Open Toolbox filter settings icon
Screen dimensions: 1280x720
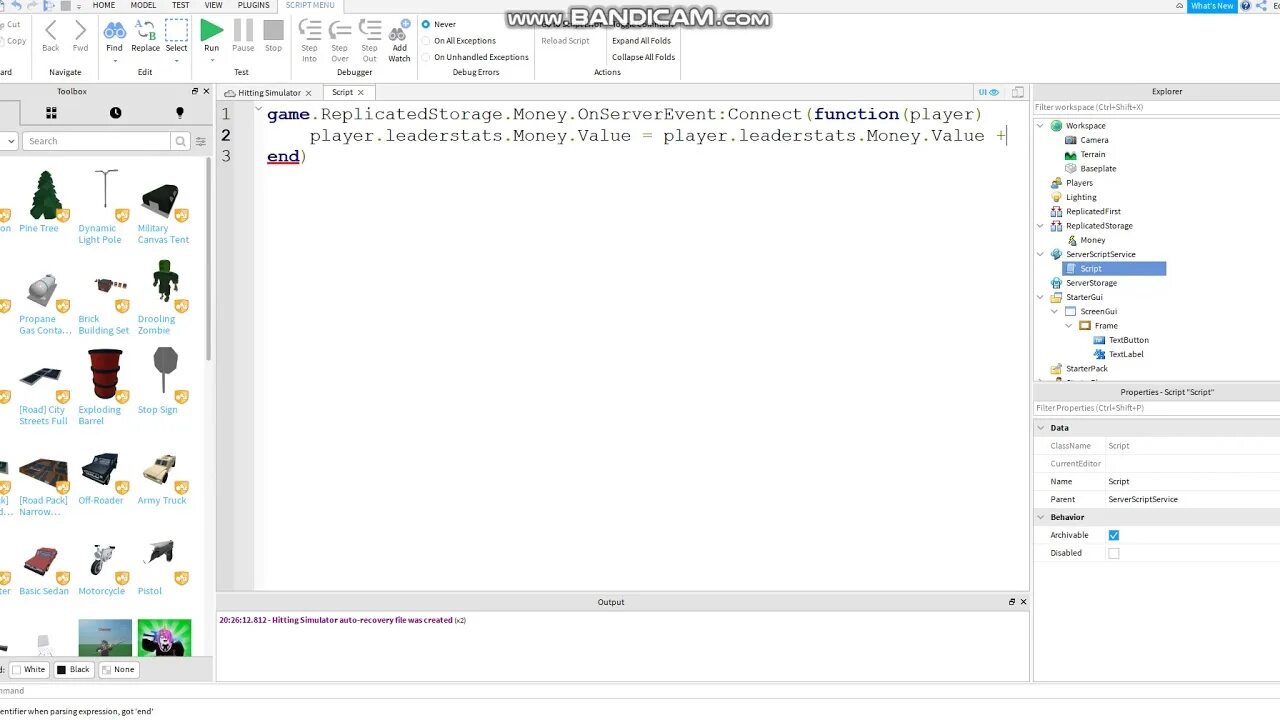tap(200, 141)
